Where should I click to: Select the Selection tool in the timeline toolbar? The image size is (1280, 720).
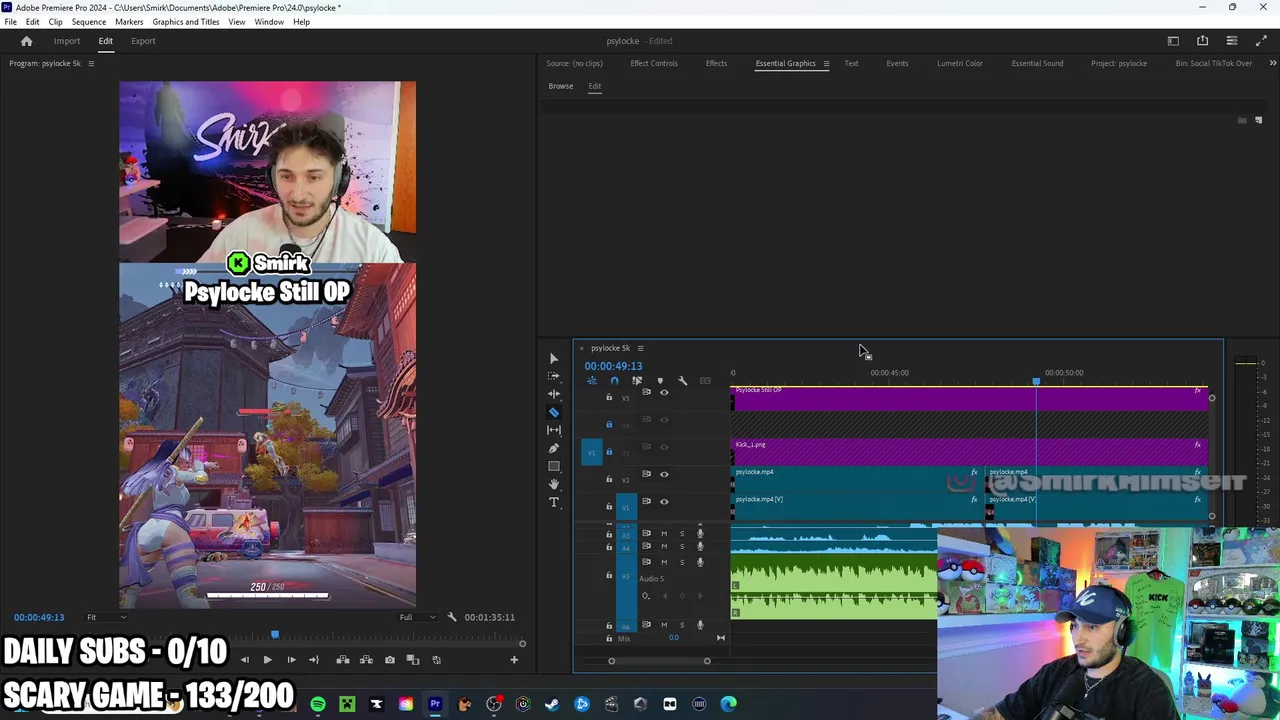pos(554,358)
